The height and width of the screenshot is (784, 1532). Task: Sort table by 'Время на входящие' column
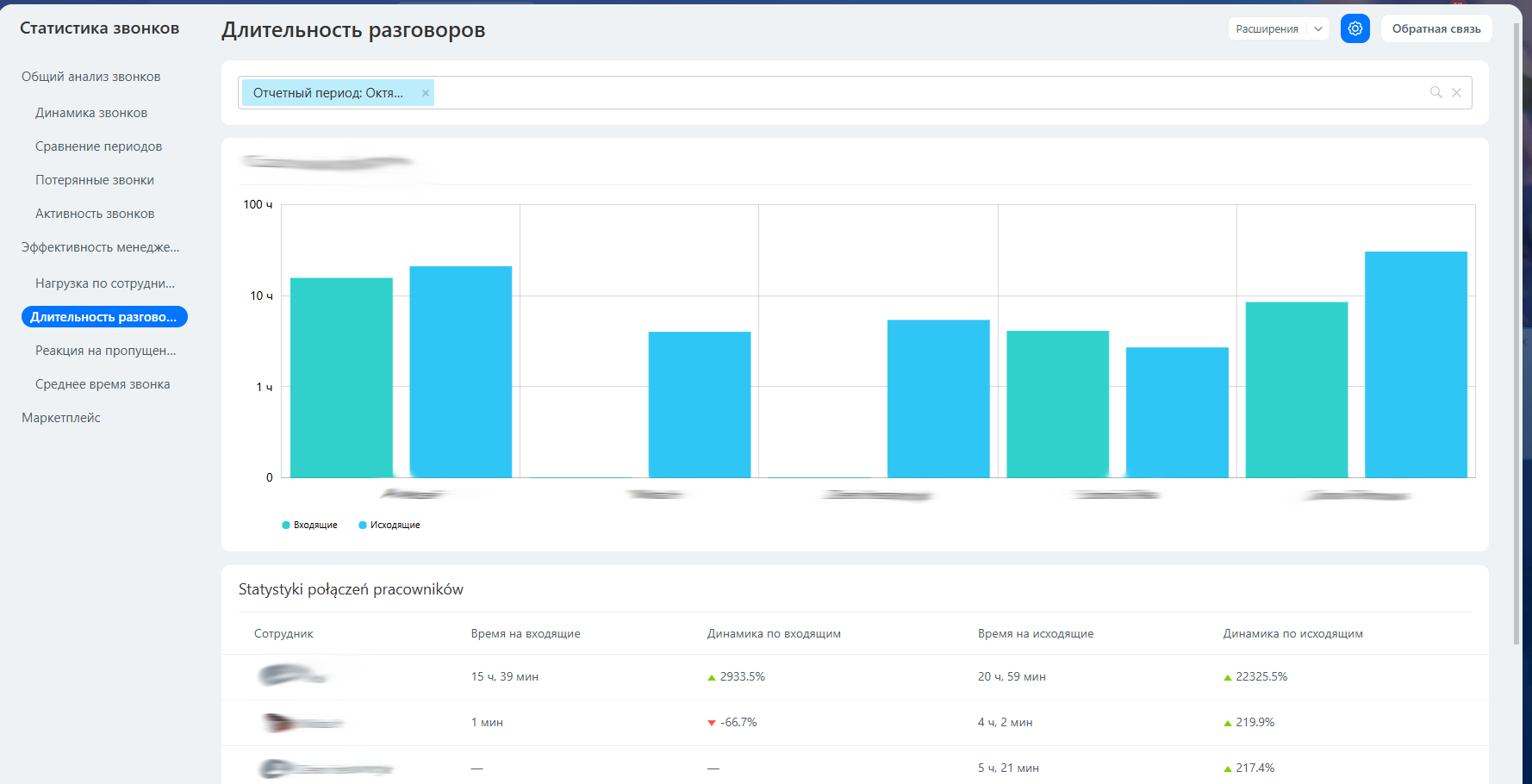tap(525, 633)
